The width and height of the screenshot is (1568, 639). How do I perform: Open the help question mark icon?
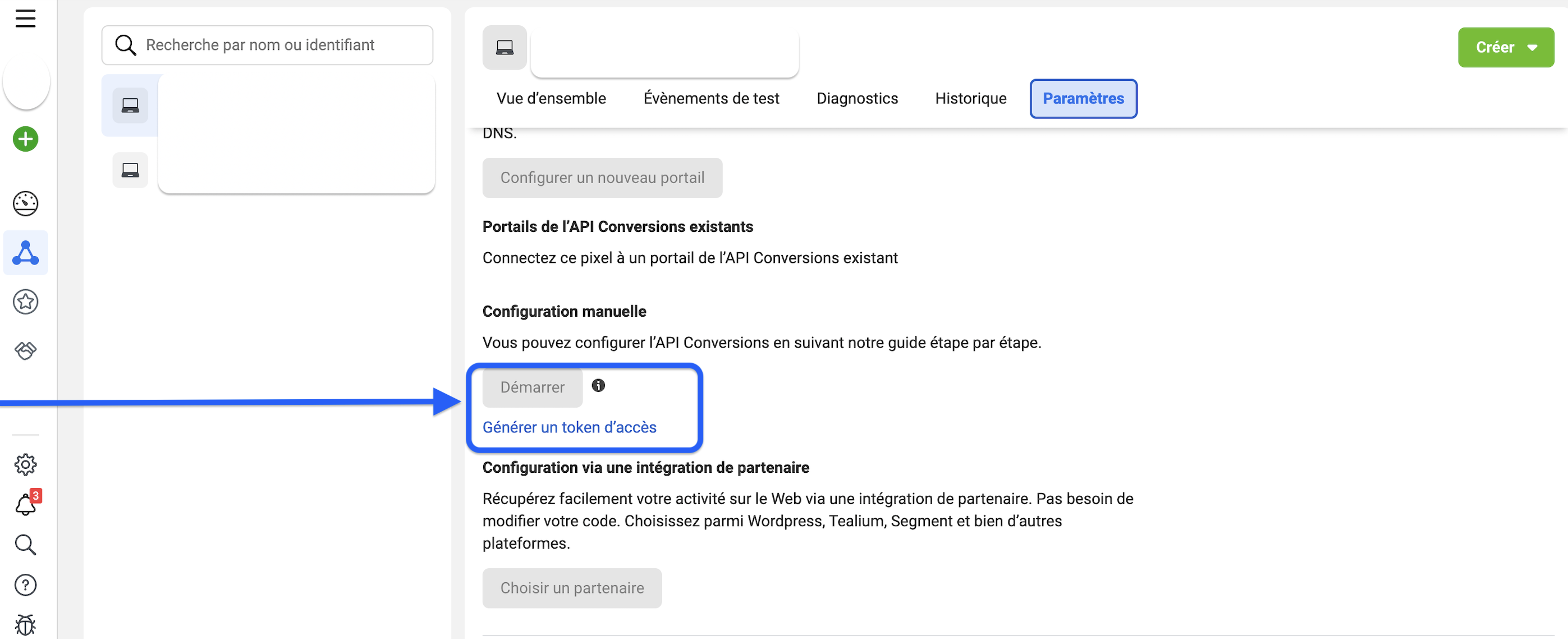point(26,585)
